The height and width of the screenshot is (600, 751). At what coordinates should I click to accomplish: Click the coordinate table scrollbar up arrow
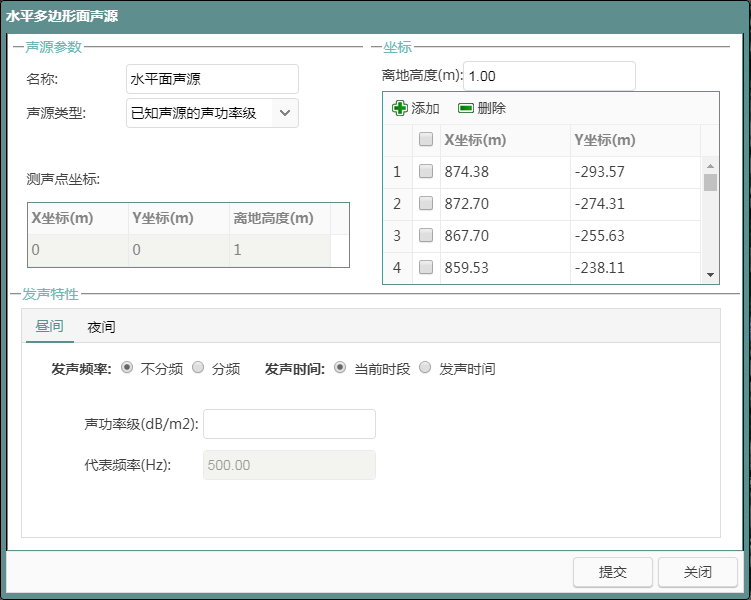(x=711, y=166)
